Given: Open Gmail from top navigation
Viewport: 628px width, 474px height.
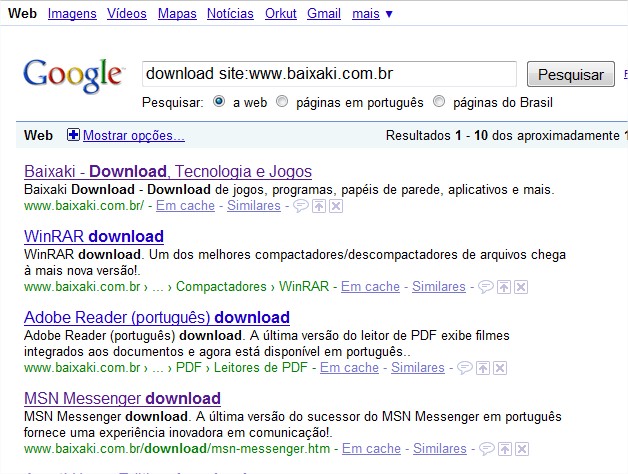Looking at the screenshot, I should coord(324,14).
